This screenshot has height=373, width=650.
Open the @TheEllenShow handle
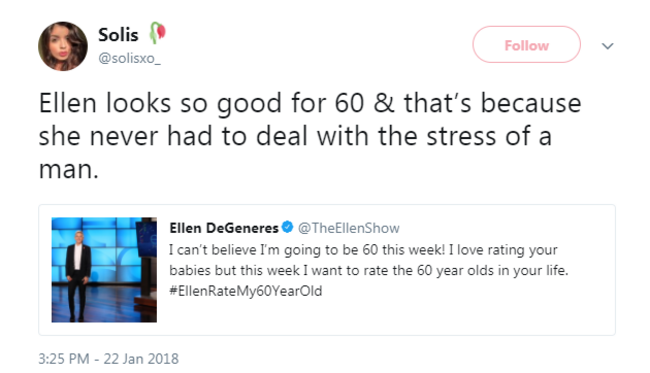click(x=349, y=228)
